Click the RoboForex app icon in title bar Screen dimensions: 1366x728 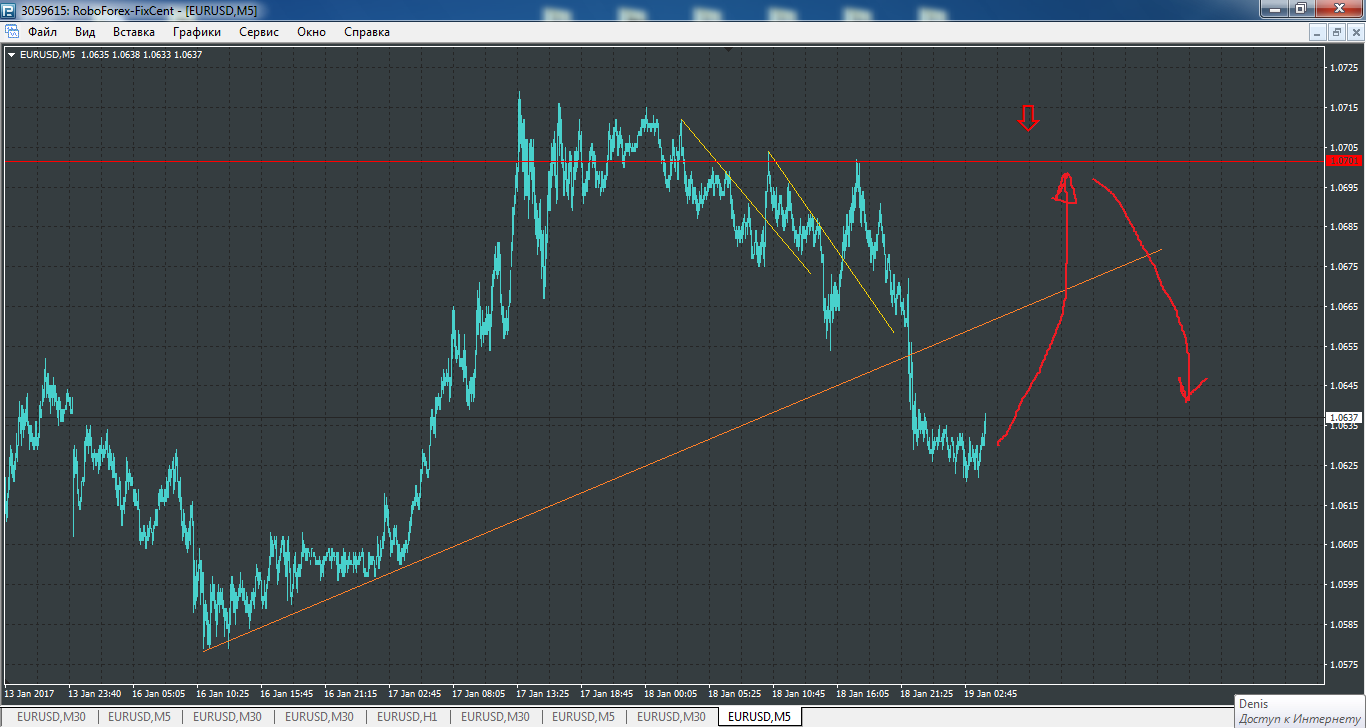[10, 9]
